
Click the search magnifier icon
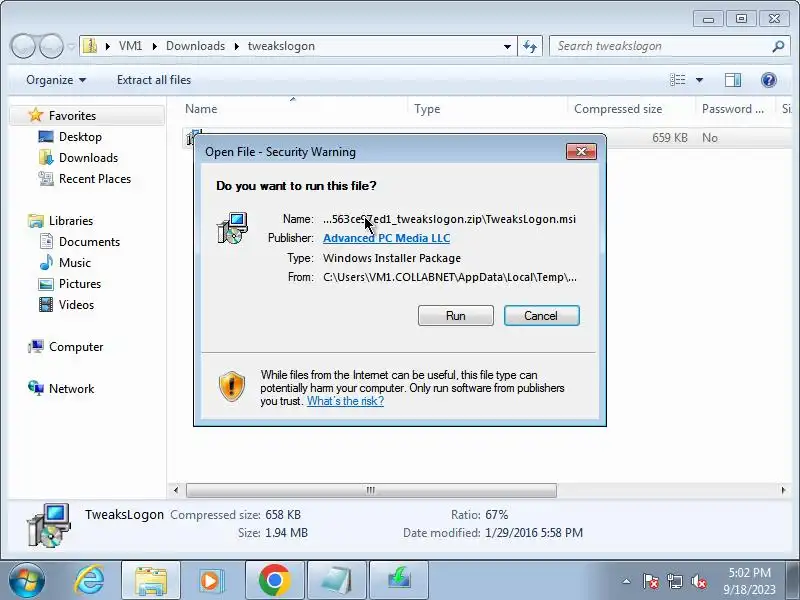click(778, 46)
